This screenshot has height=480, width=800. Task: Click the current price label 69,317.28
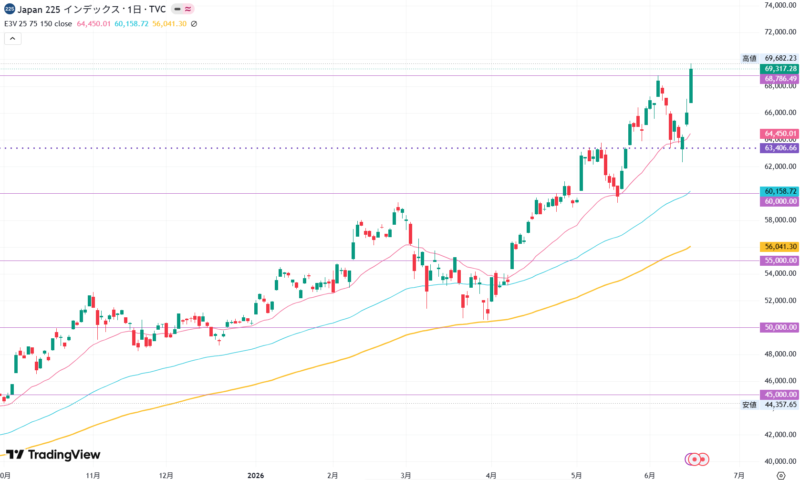(x=779, y=68)
